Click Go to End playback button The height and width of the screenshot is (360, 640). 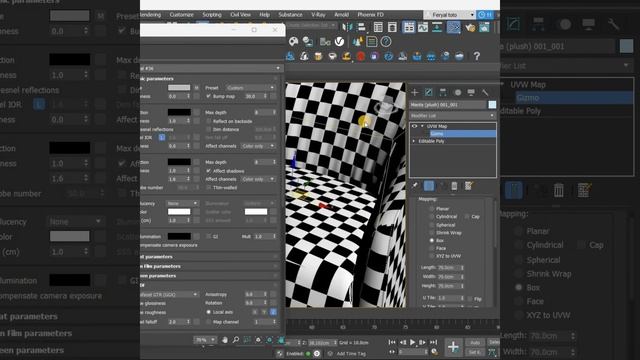click(433, 342)
